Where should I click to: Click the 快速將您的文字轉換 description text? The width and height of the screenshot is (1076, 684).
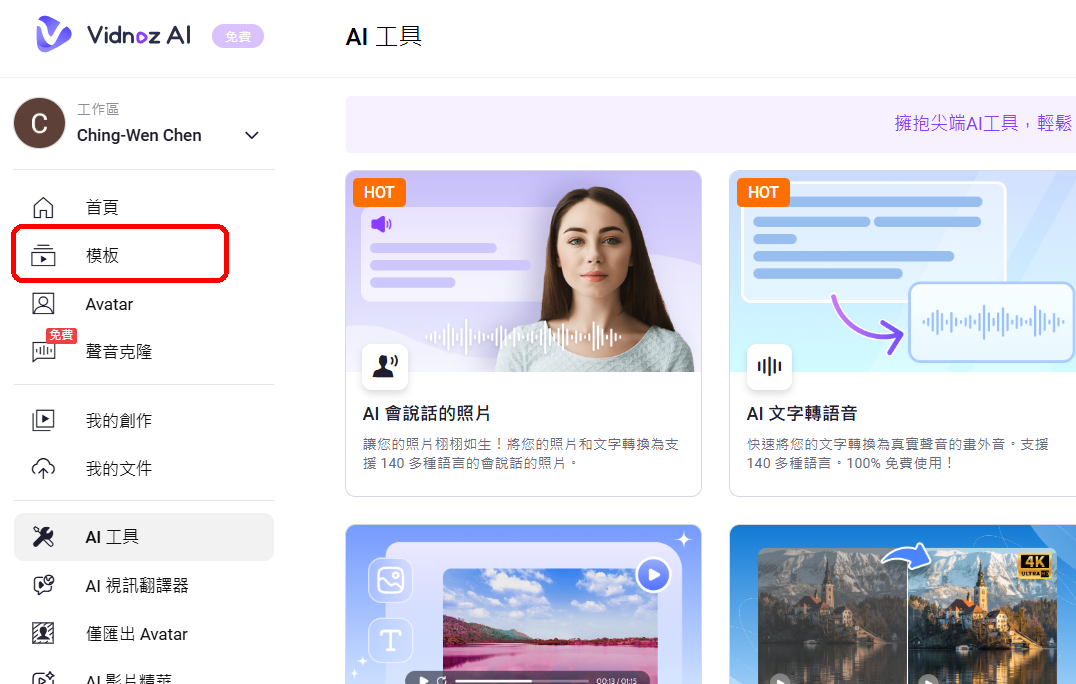click(898, 453)
